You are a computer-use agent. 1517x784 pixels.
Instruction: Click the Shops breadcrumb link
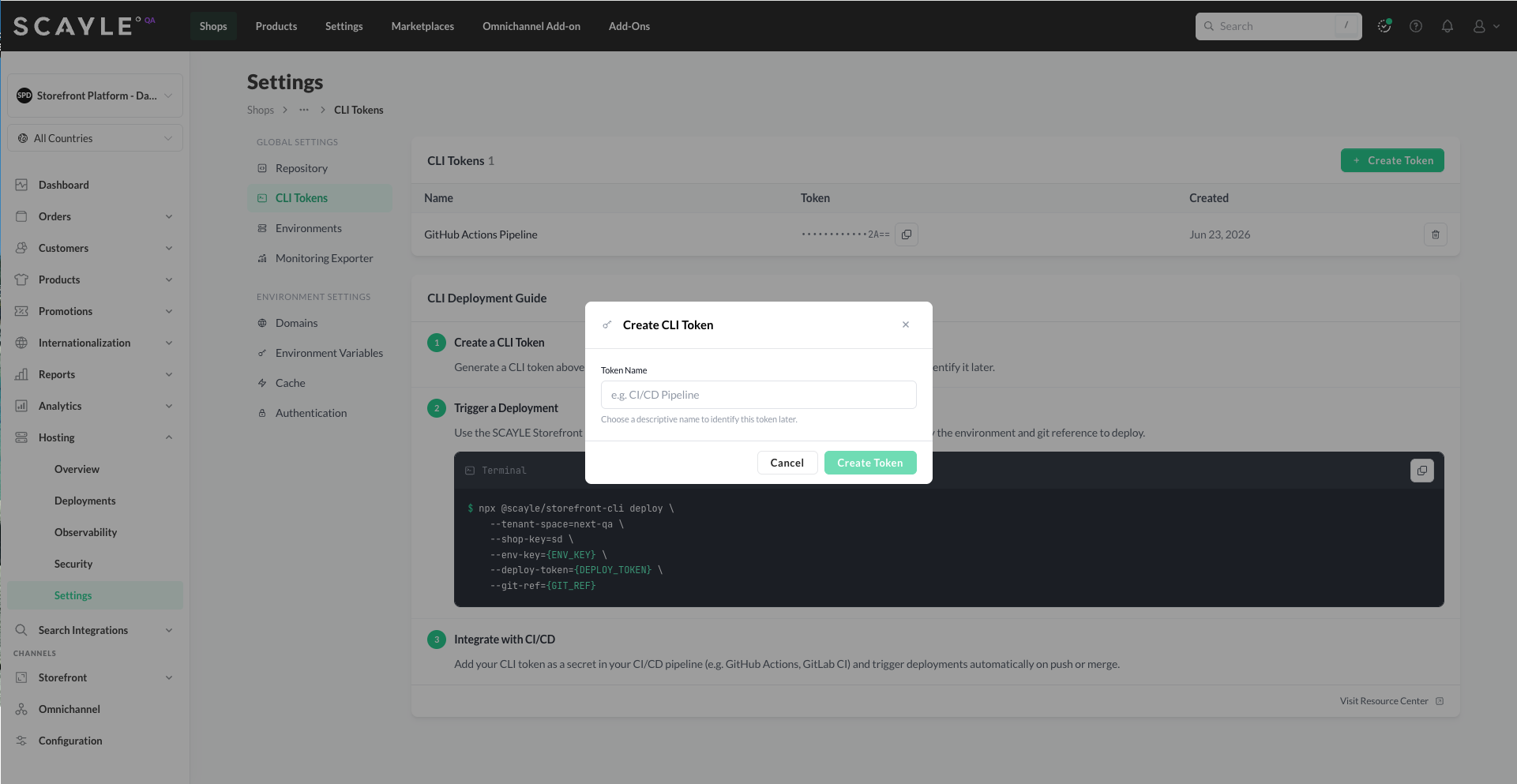pos(261,110)
